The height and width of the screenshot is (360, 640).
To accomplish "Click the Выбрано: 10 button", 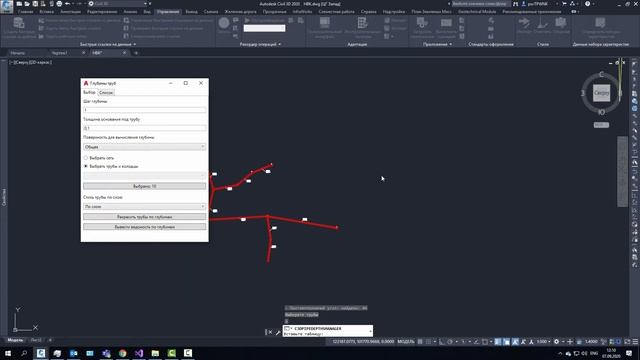I will click(x=144, y=186).
